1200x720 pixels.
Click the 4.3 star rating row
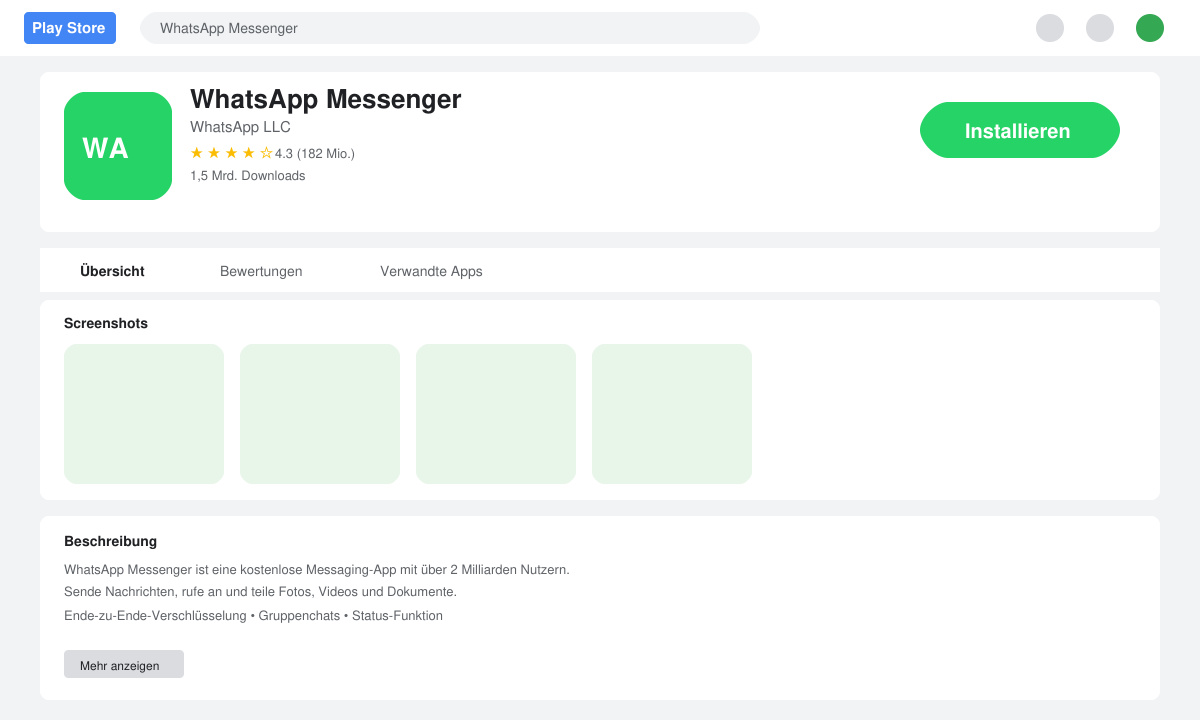[272, 153]
